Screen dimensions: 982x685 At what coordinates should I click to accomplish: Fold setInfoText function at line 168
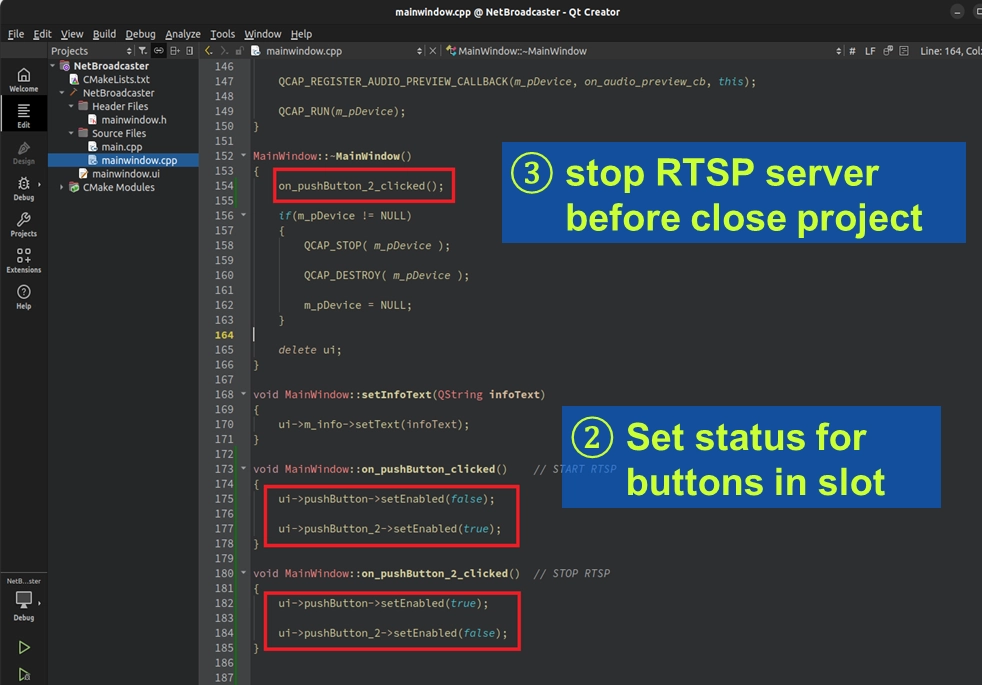coord(244,394)
